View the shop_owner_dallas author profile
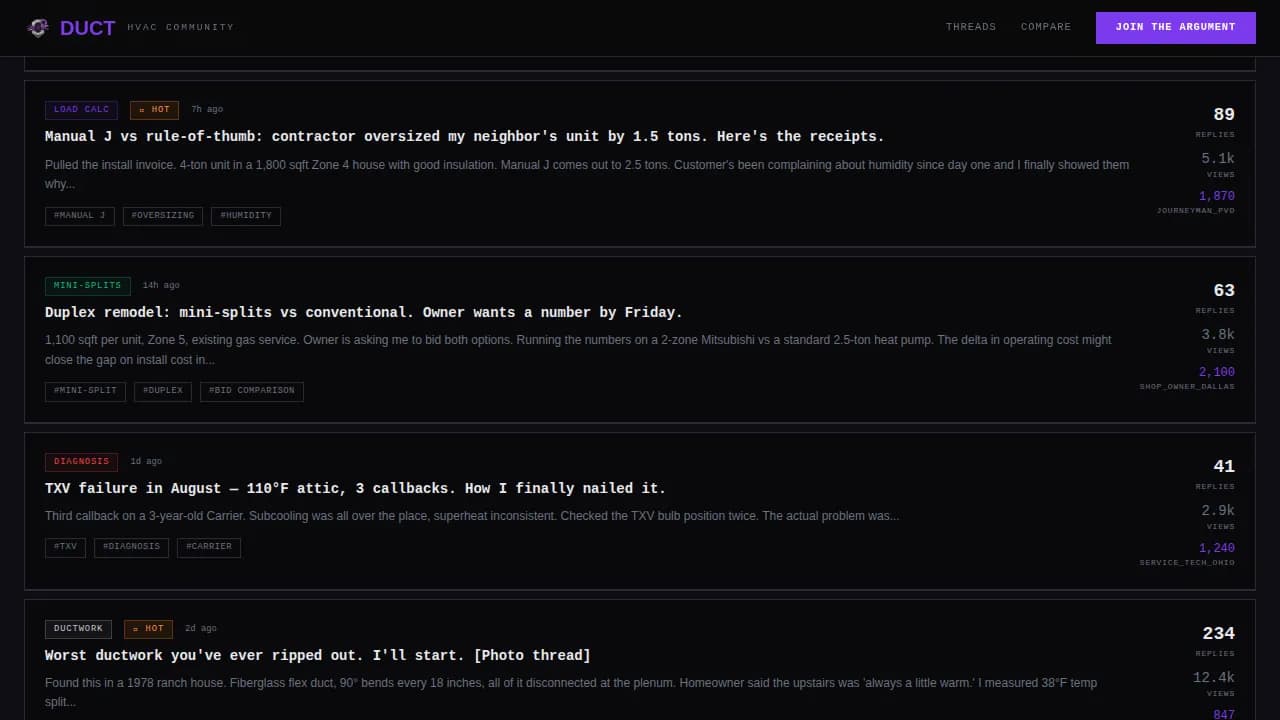Image resolution: width=1280 pixels, height=720 pixels. coord(1187,387)
